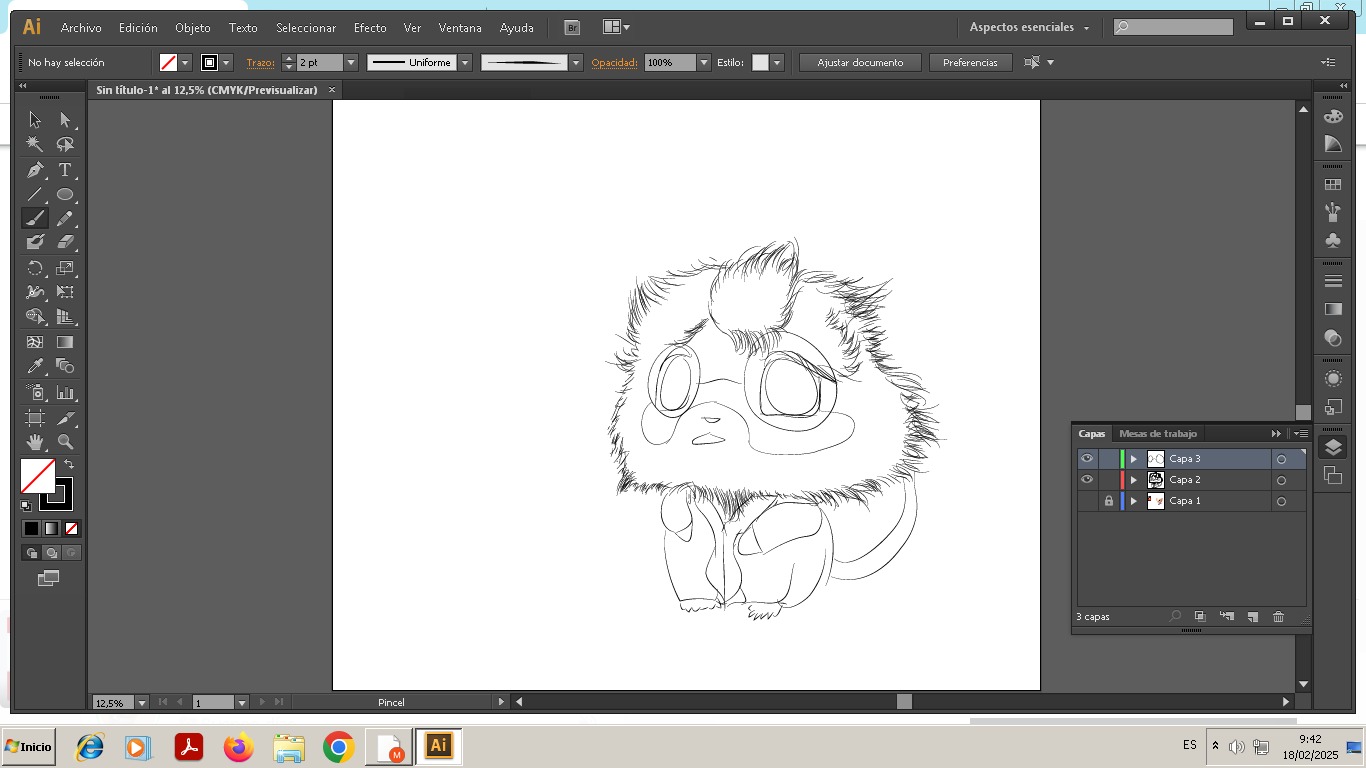Select the Magic Wand tool
1366x768 pixels.
click(x=35, y=144)
